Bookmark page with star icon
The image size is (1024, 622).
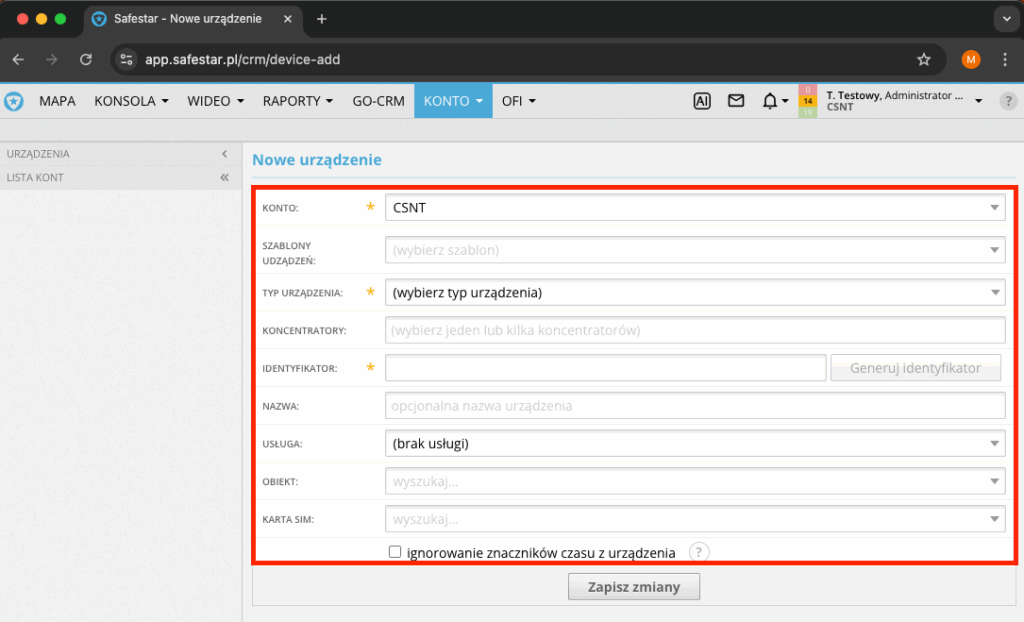coord(924,60)
